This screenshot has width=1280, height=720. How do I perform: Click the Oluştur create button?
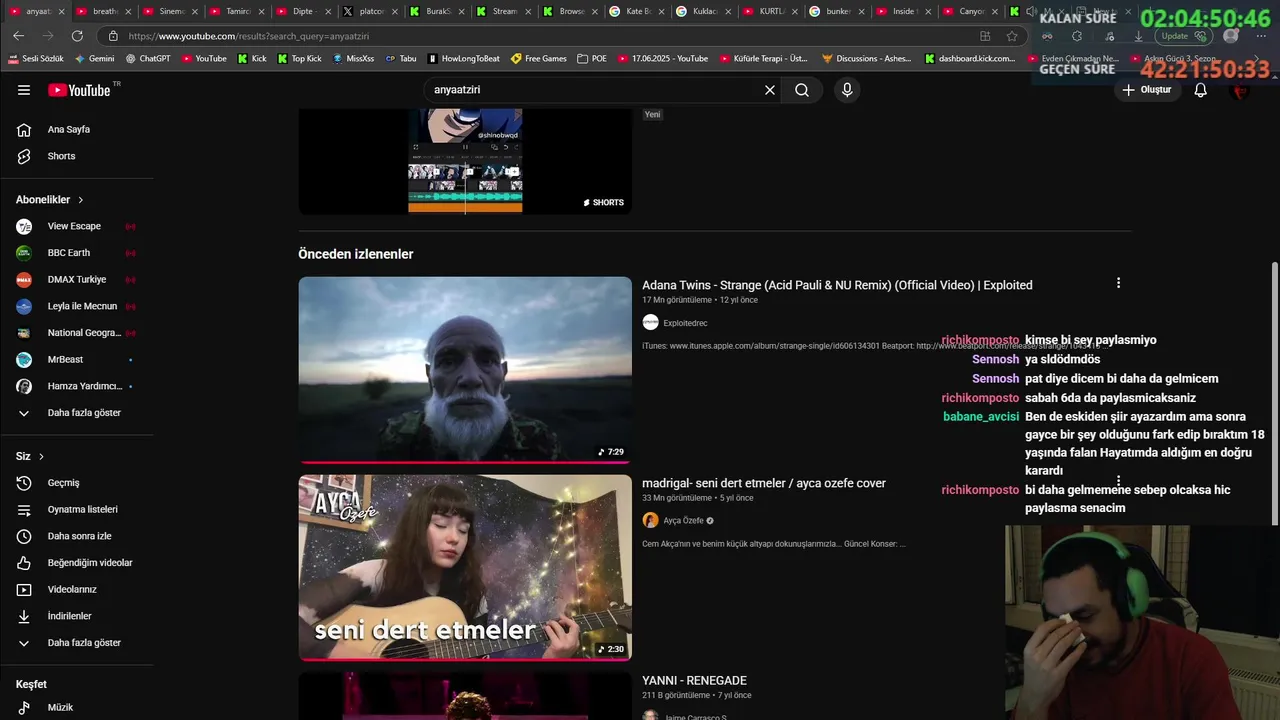[x=1146, y=90]
